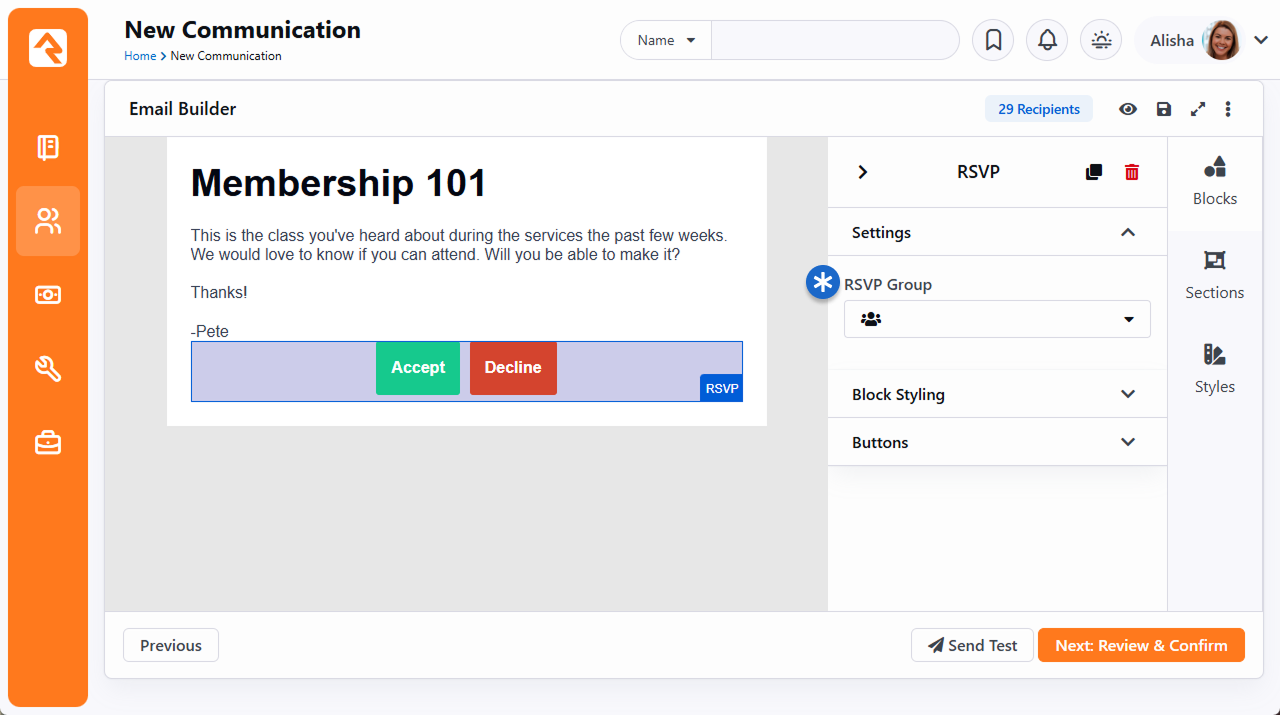Switch to the Blocks tab
Image resolution: width=1280 pixels, height=715 pixels.
pyautogui.click(x=1214, y=180)
